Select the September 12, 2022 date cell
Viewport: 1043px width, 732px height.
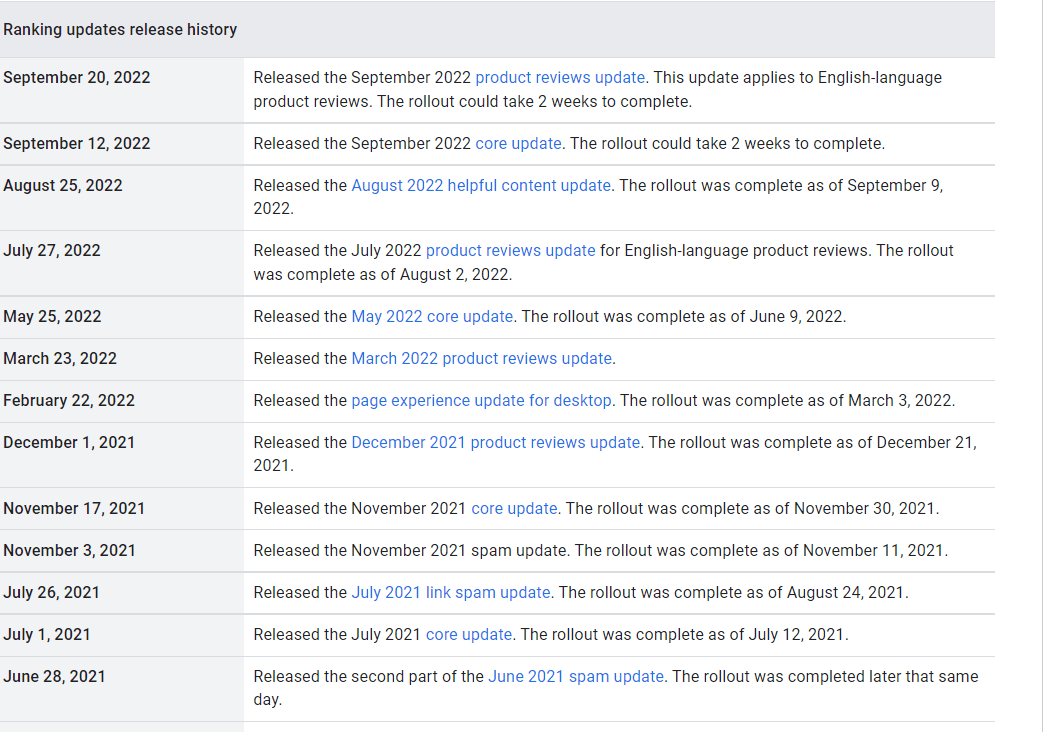tap(122, 144)
